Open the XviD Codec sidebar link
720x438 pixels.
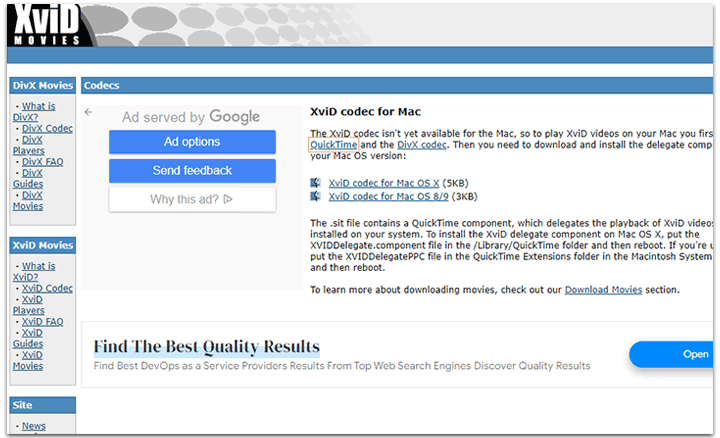coord(47,288)
